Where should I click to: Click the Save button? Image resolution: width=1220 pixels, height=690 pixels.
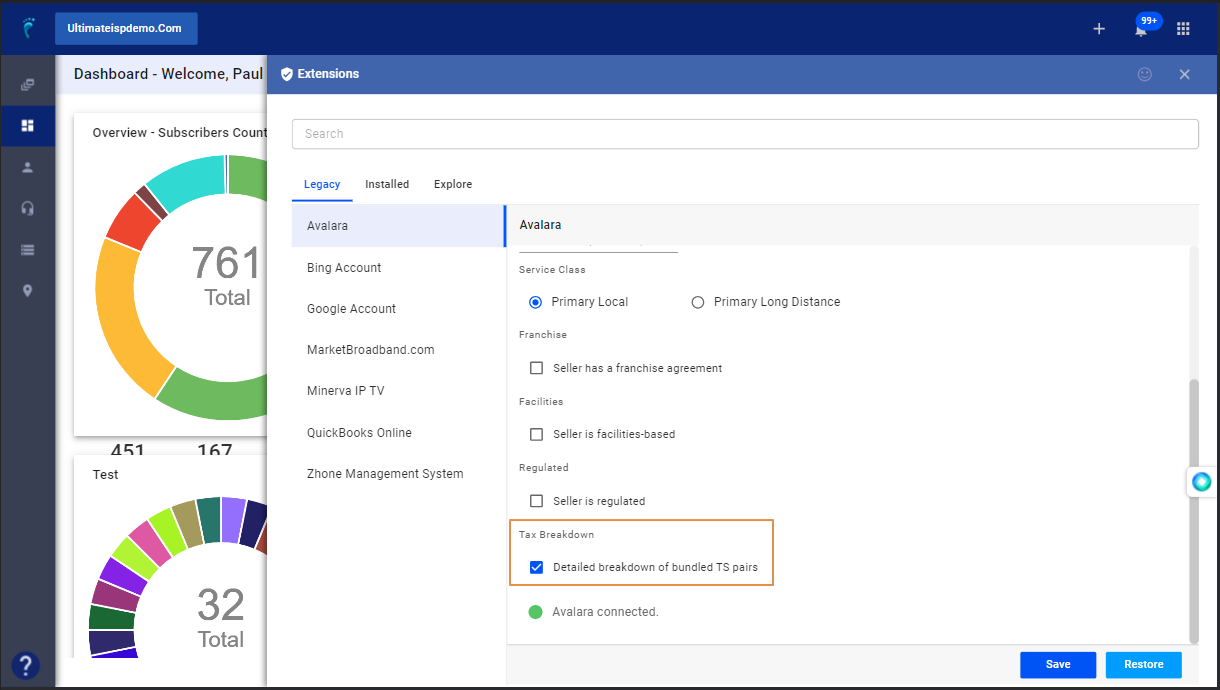[1058, 665]
